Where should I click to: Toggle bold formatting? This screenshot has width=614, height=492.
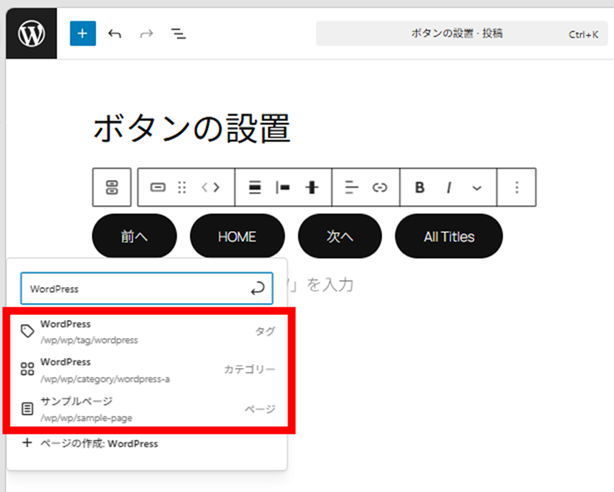pos(420,187)
